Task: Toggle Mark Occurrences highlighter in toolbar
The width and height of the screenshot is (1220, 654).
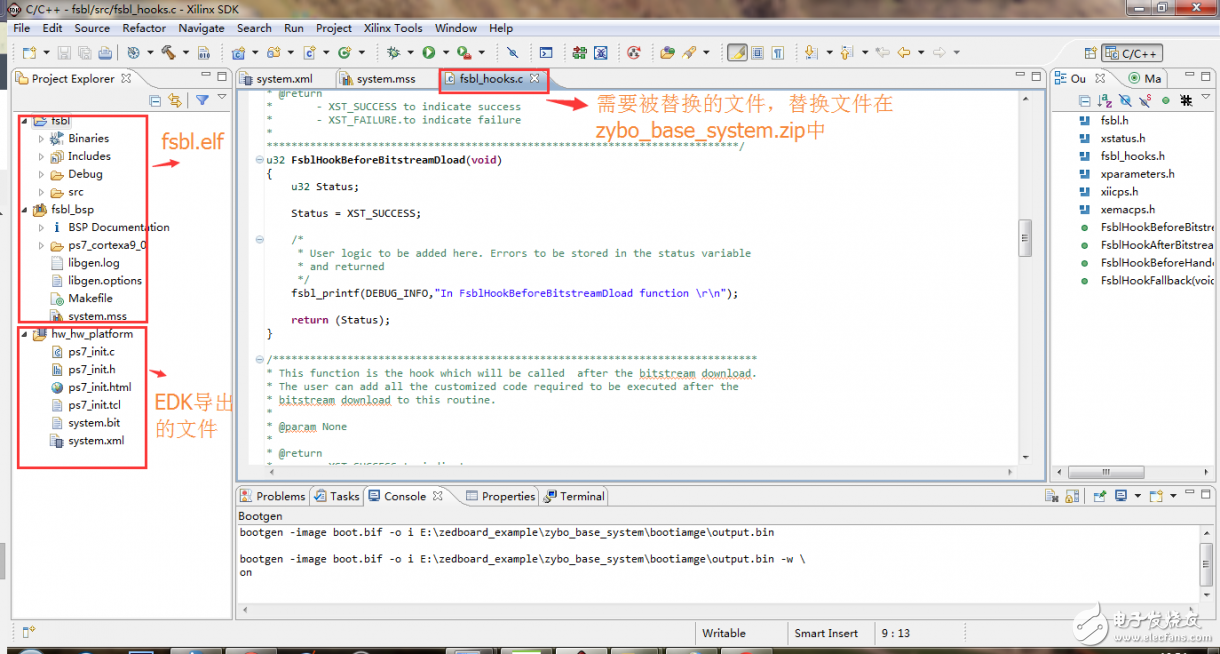Action: [736, 52]
